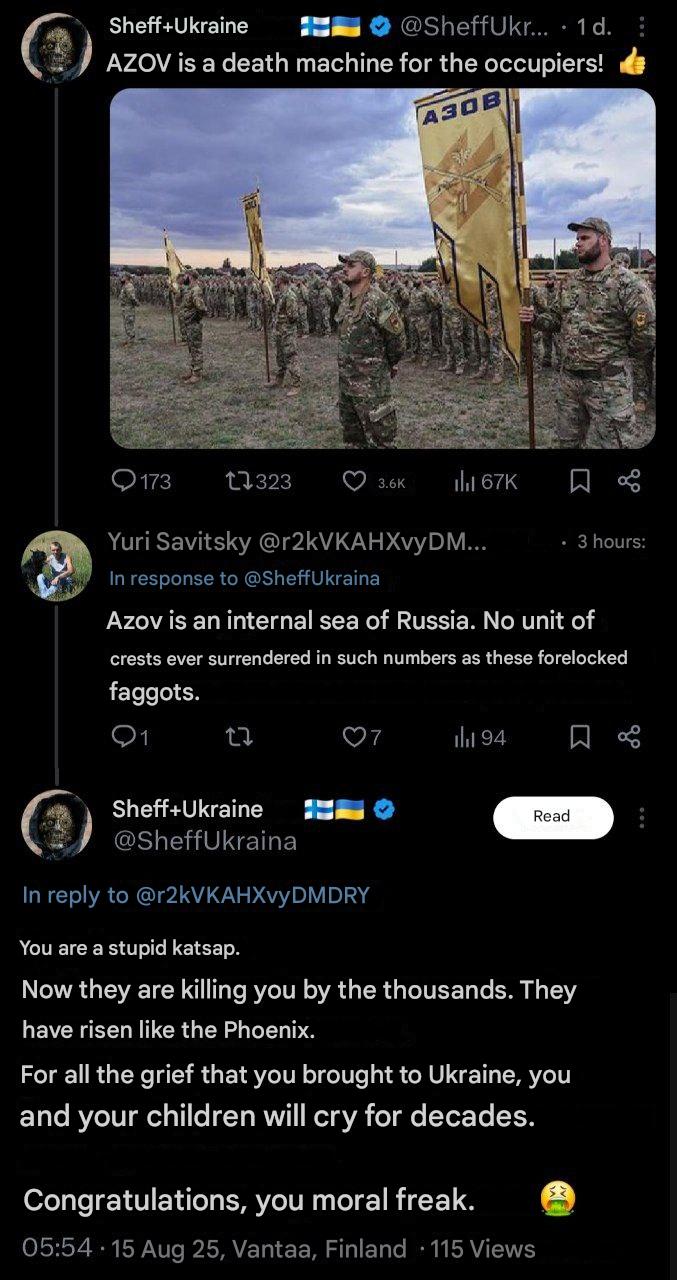Like the AZOV post showing 3.6K
This screenshot has width=677, height=1280.
tap(374, 482)
